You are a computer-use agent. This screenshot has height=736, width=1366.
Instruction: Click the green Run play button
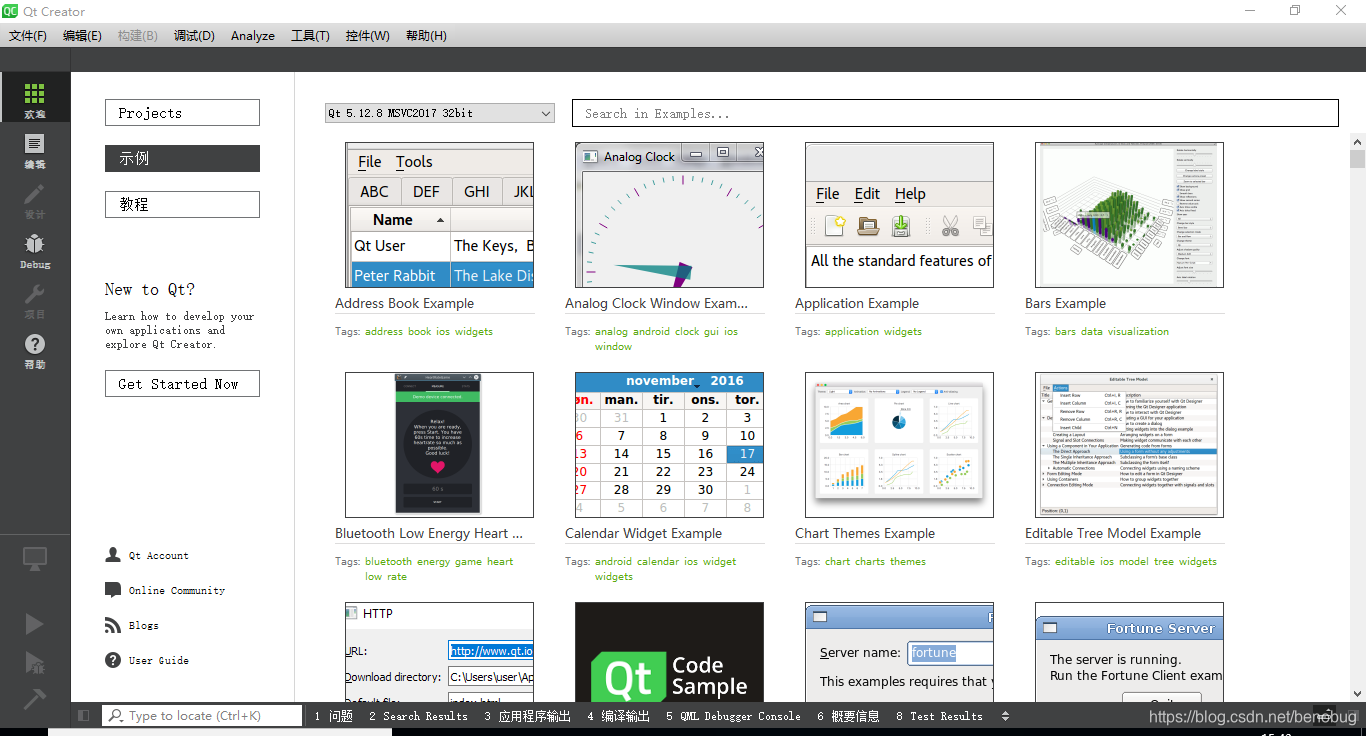pos(35,624)
